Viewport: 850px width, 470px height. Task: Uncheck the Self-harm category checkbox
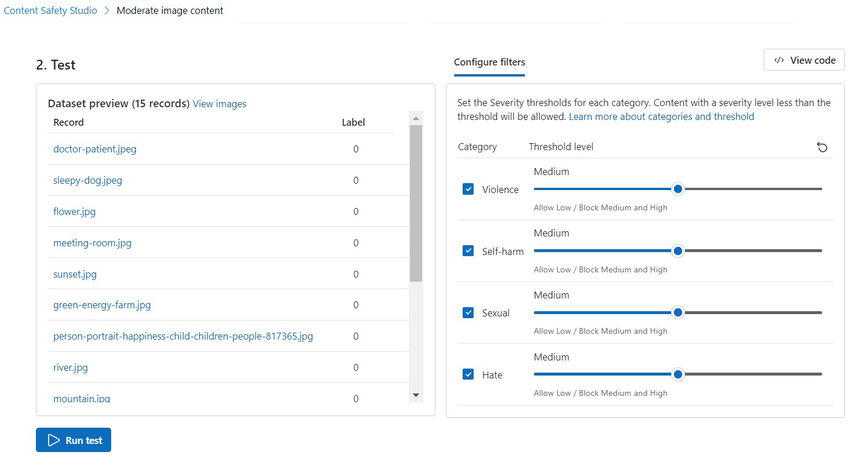(468, 251)
